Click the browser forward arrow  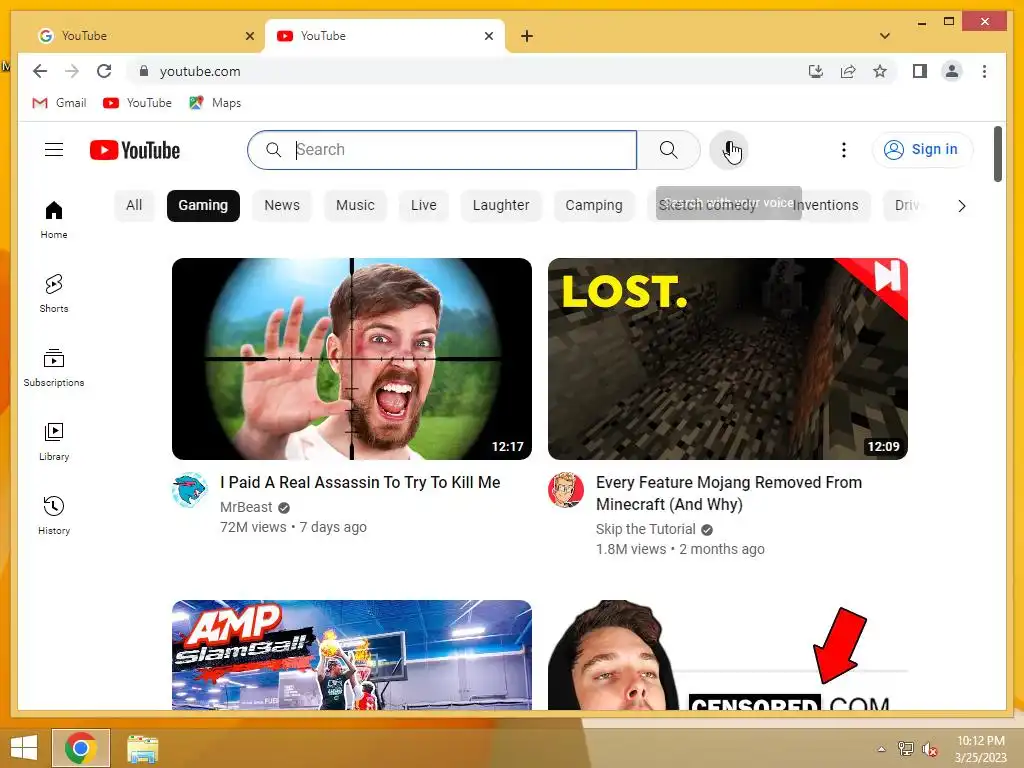click(x=72, y=71)
